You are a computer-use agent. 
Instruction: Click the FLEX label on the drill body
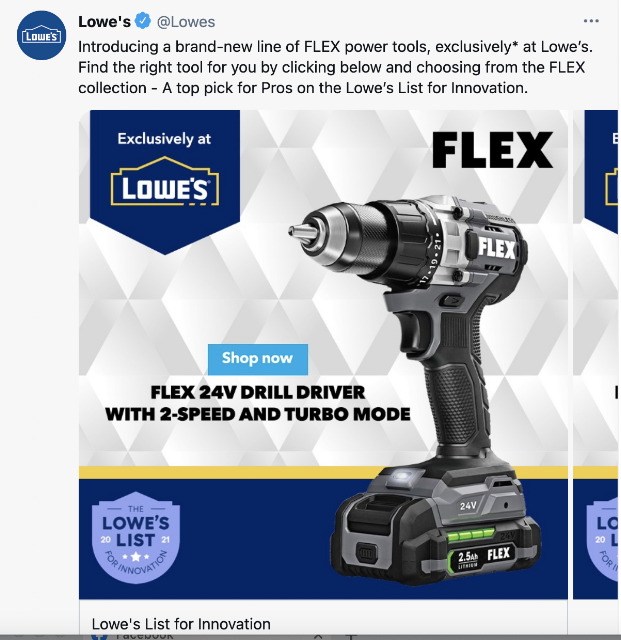coord(496,248)
